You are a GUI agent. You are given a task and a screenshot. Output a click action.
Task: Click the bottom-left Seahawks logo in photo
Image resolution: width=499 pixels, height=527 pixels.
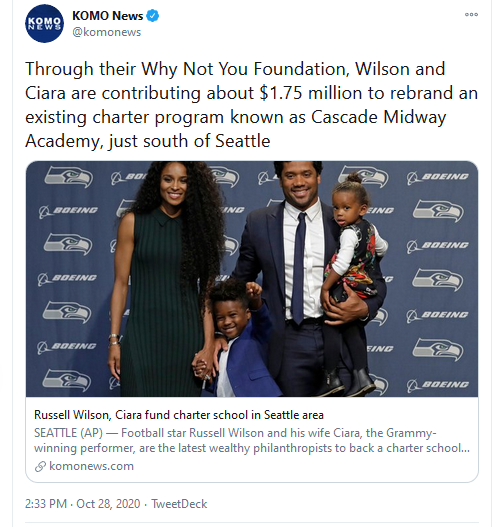click(67, 380)
